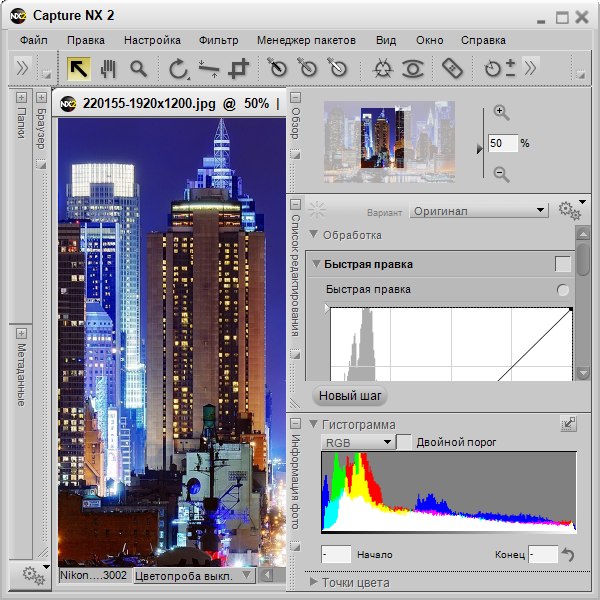Collapse the Обзор panel
This screenshot has height=600, width=600.
[295, 98]
